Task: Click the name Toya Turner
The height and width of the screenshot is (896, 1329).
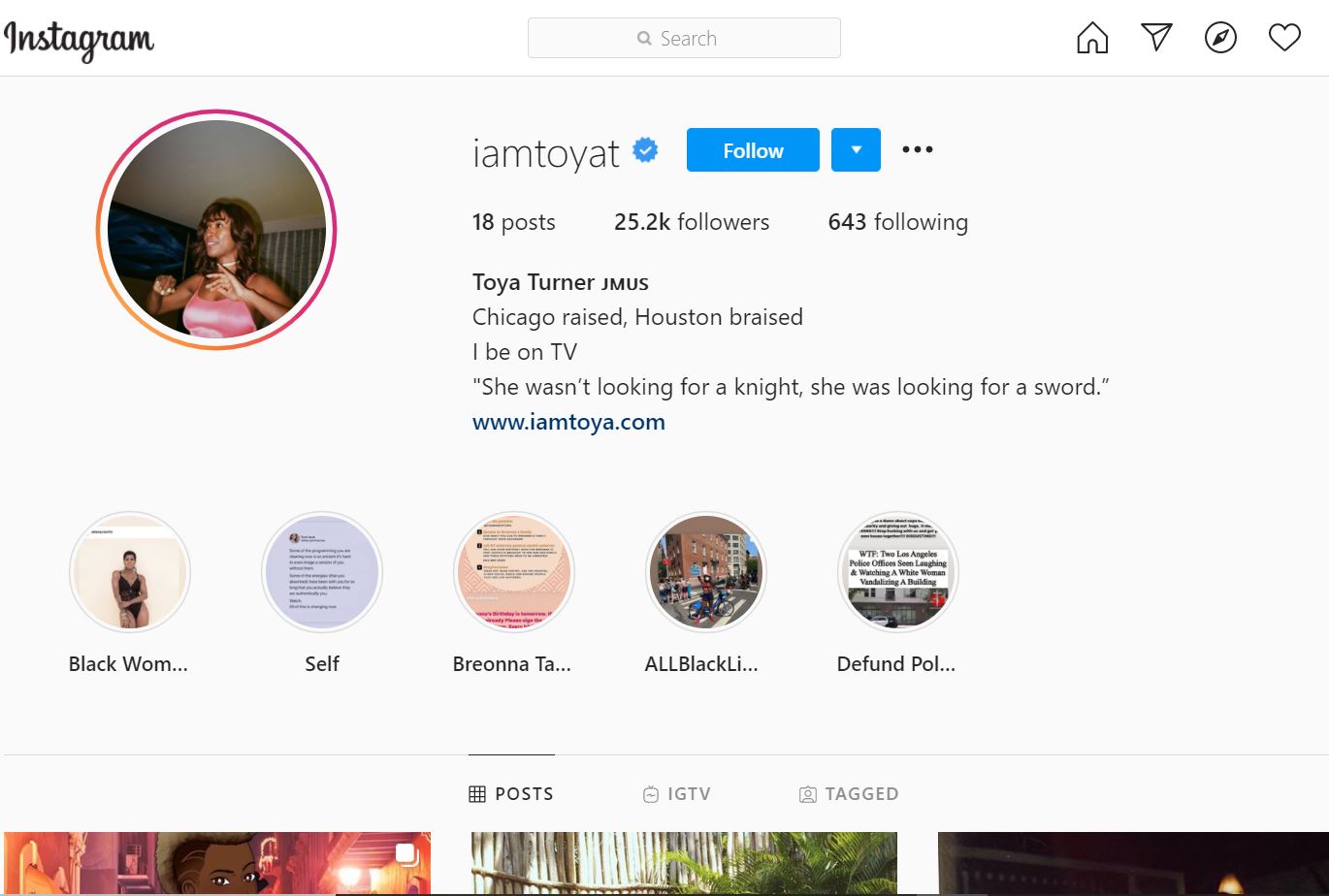Action: 534,282
